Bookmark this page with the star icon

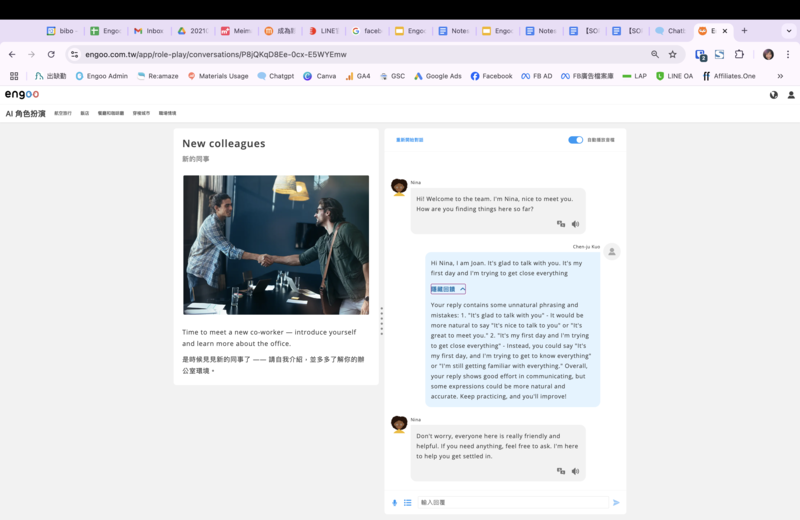pos(672,54)
